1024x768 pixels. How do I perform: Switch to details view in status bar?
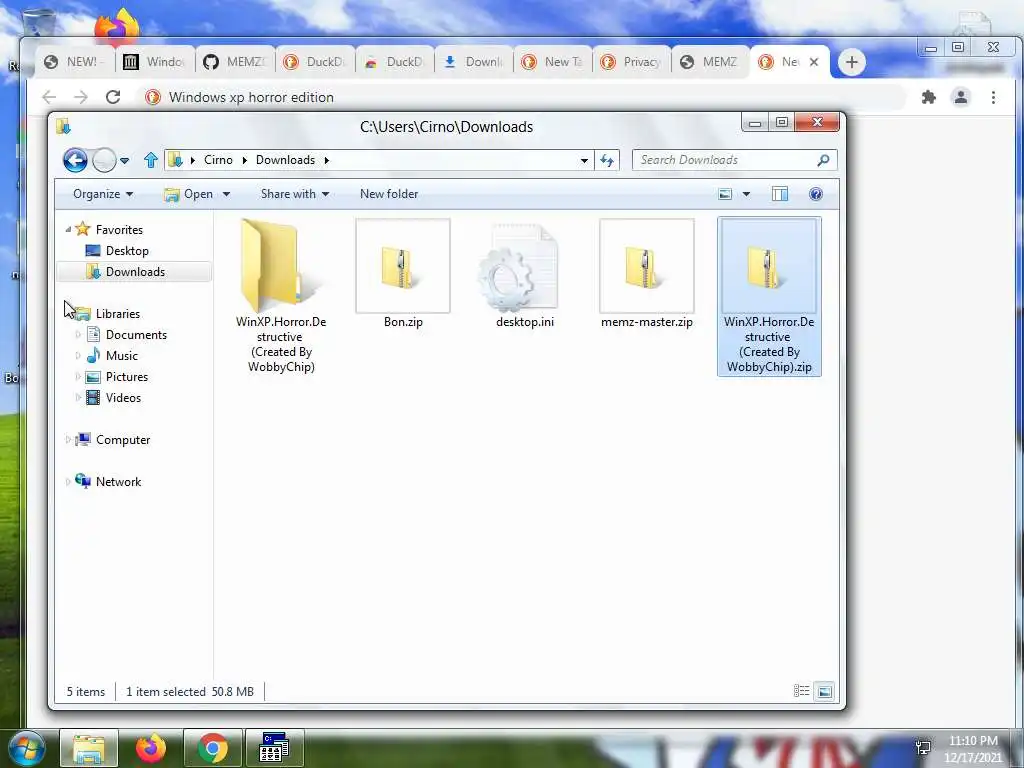click(801, 691)
